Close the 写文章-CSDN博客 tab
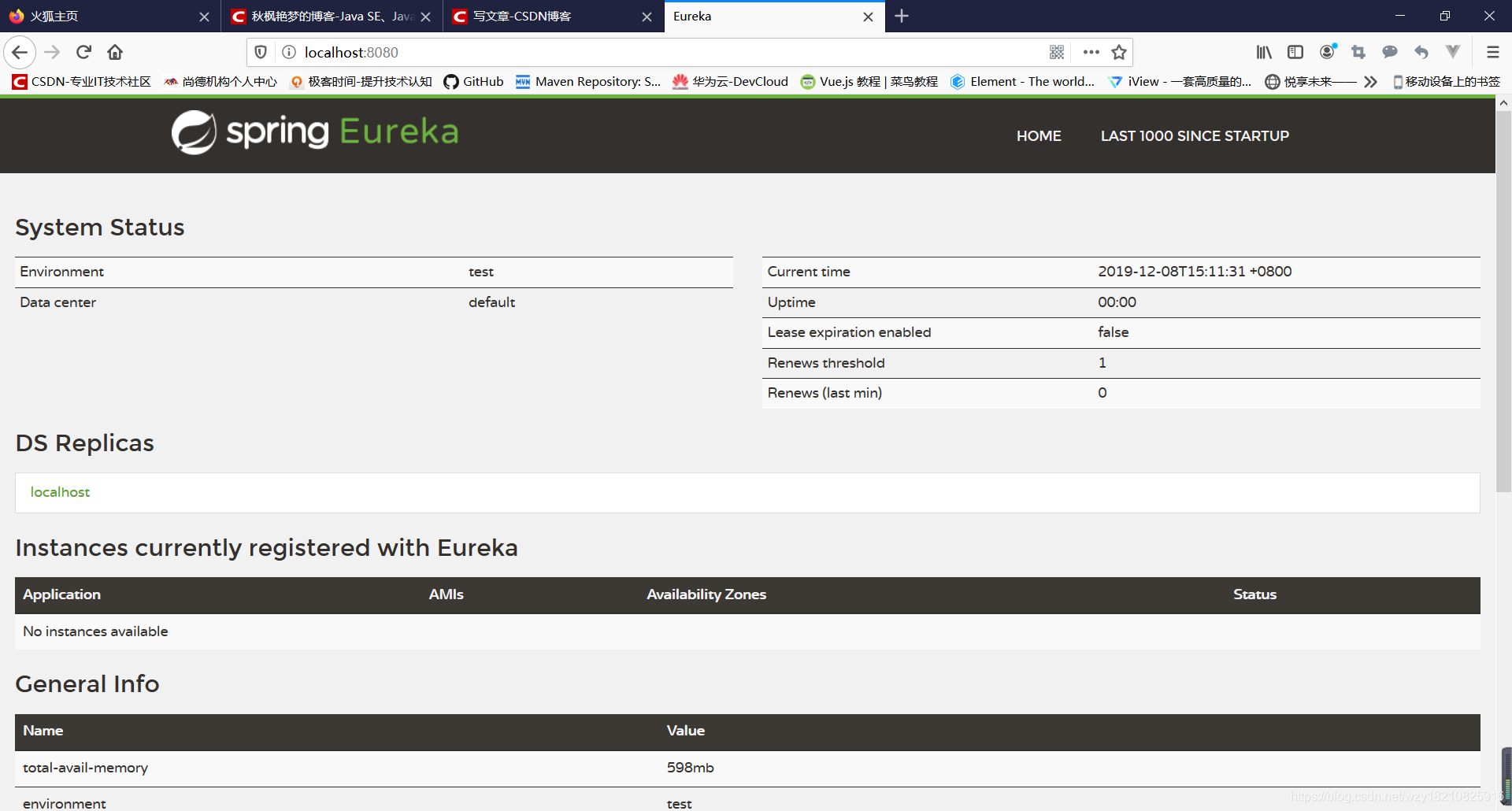 tap(647, 17)
